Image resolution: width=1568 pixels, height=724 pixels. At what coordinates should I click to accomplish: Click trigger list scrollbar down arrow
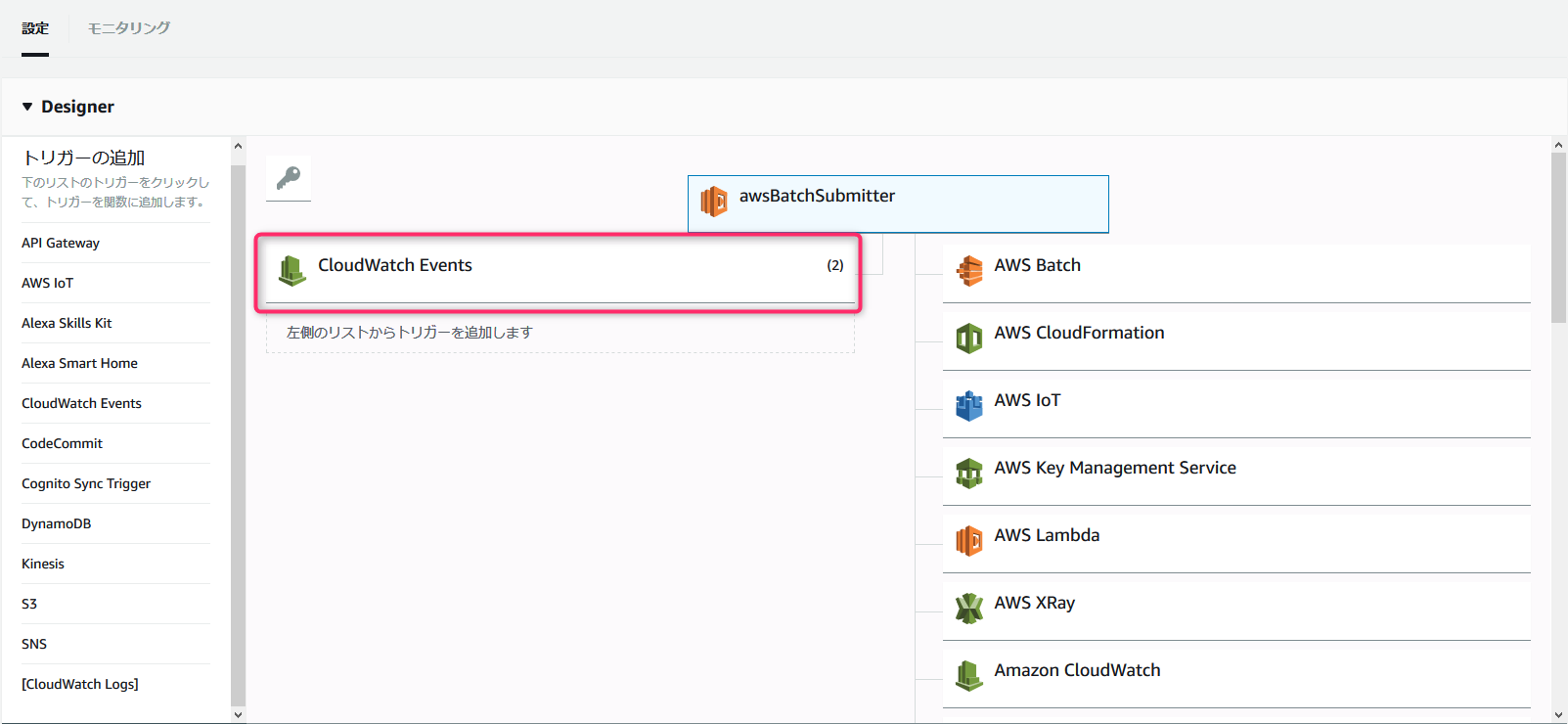(x=238, y=715)
